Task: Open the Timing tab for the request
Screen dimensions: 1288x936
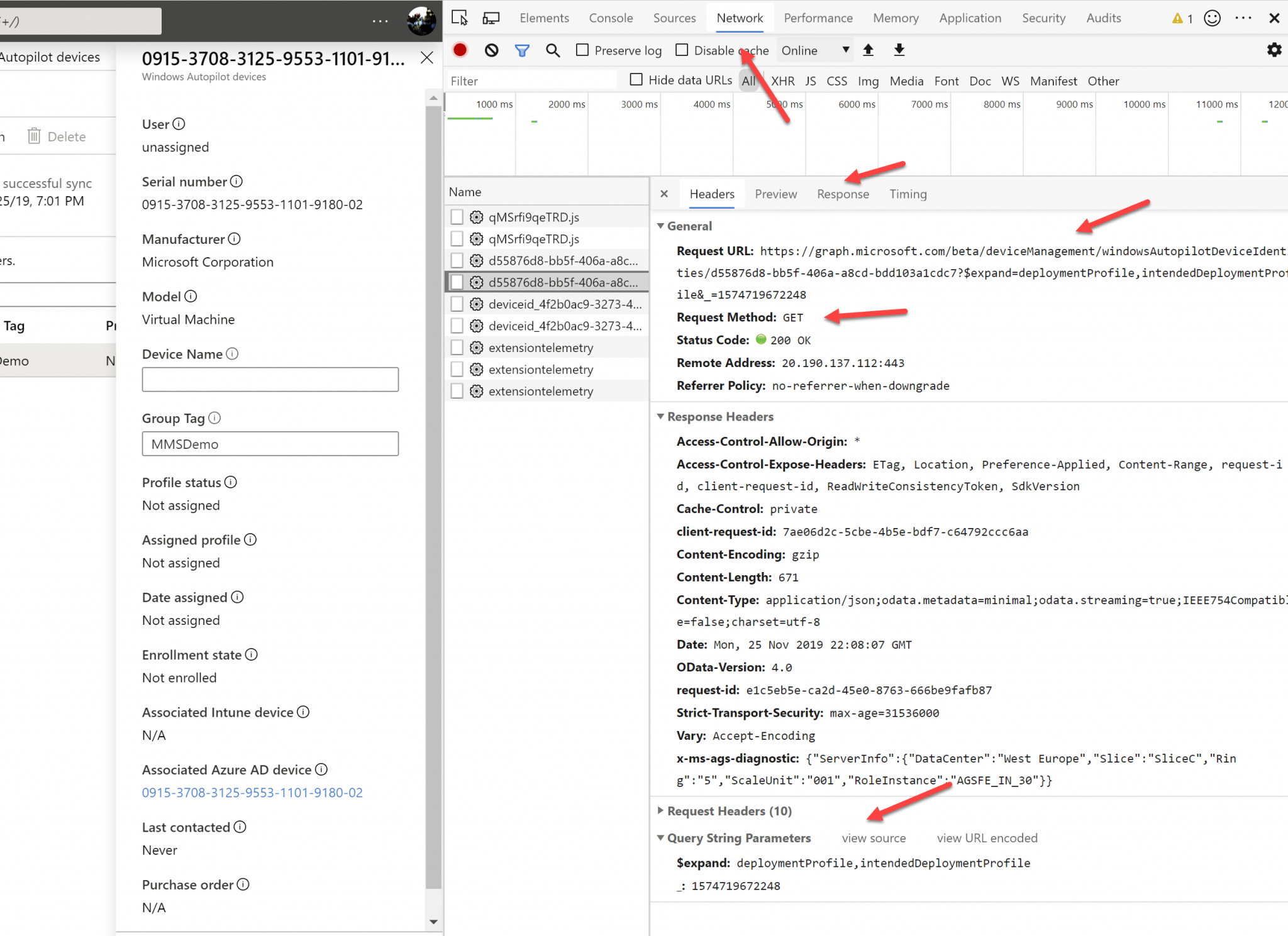Action: pyautogui.click(x=908, y=194)
